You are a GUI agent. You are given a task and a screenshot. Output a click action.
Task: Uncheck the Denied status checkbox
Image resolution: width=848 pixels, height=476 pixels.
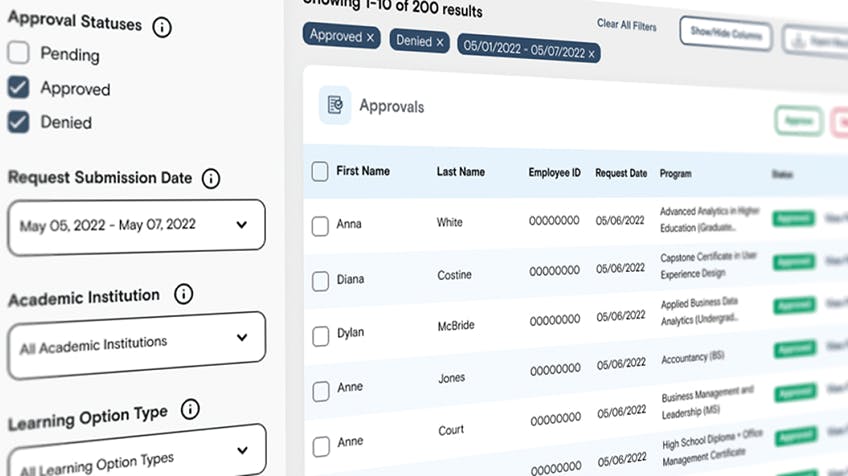click(x=18, y=122)
